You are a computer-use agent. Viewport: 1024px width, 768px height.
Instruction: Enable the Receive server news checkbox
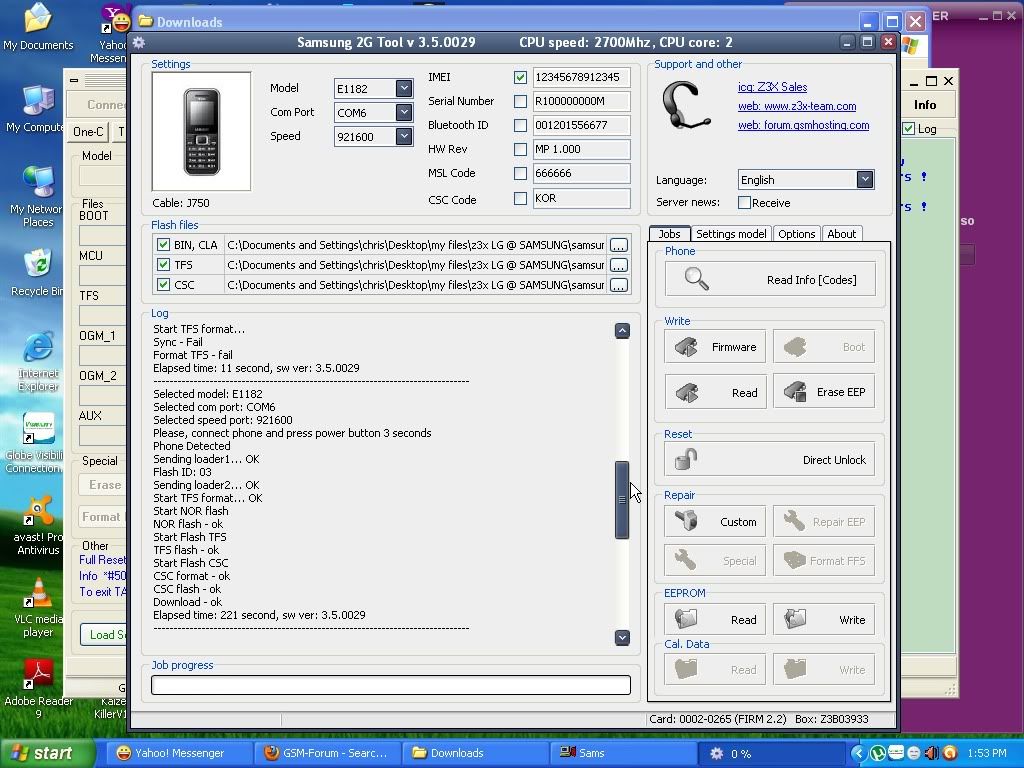click(744, 203)
